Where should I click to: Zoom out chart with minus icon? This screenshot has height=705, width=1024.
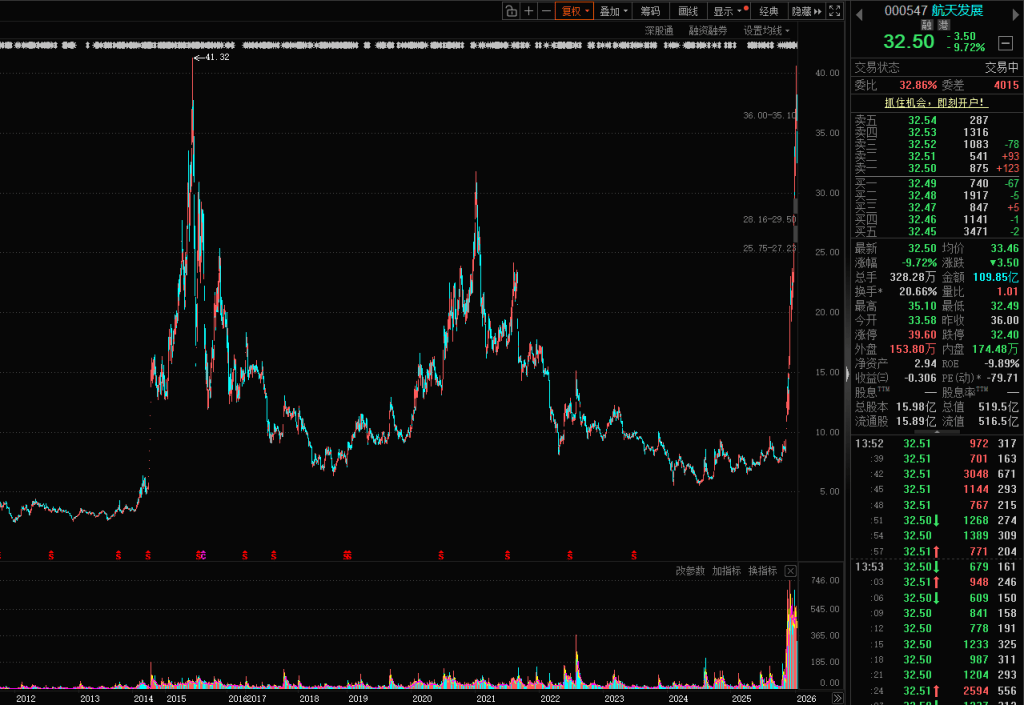coord(546,11)
